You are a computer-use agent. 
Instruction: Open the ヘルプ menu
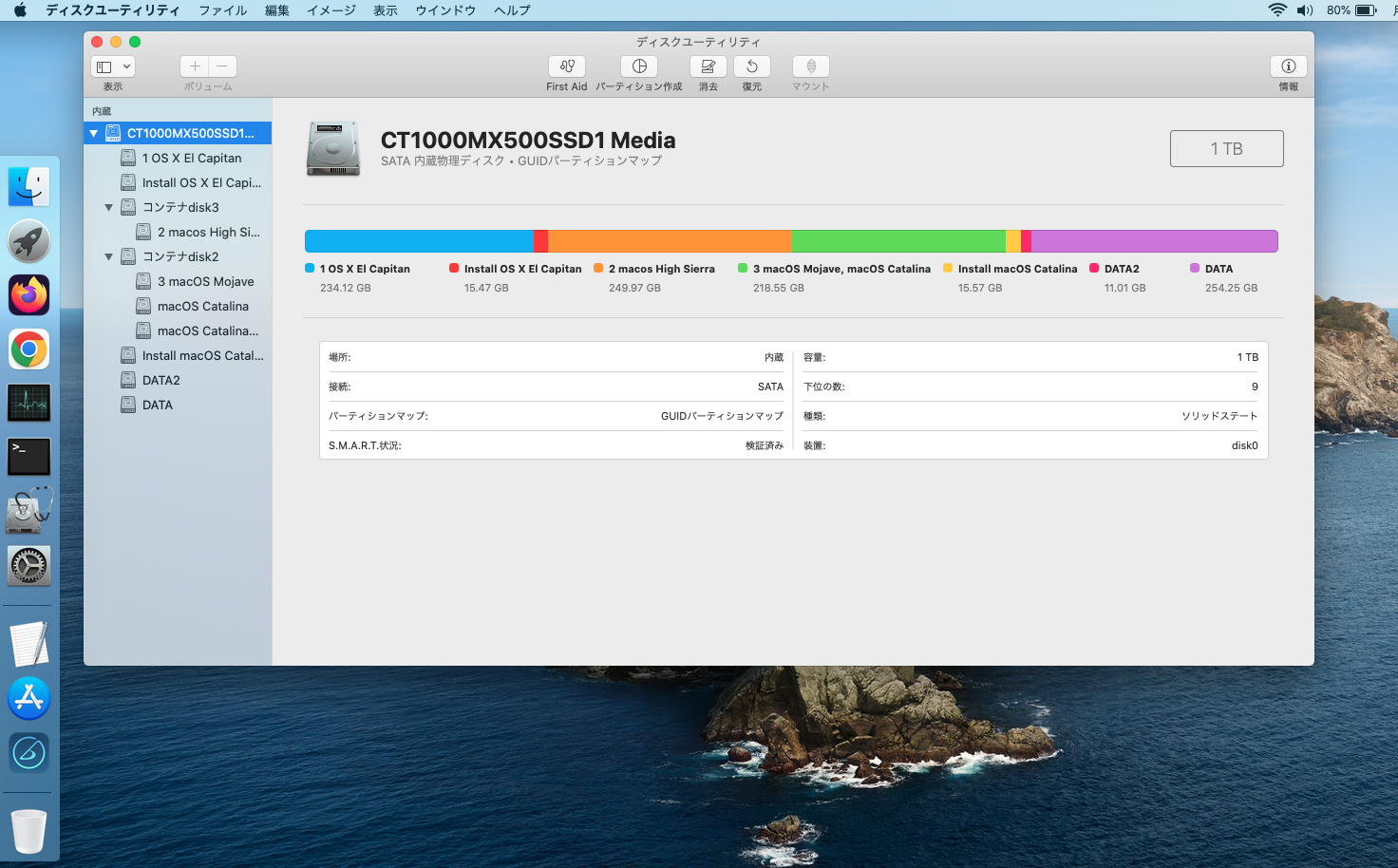click(x=512, y=10)
